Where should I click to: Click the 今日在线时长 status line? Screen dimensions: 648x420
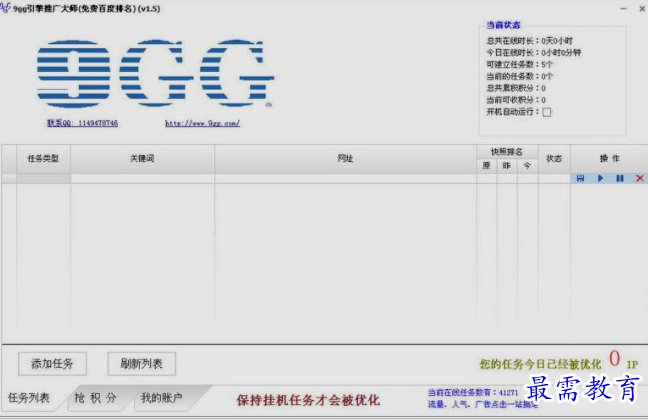(534, 52)
